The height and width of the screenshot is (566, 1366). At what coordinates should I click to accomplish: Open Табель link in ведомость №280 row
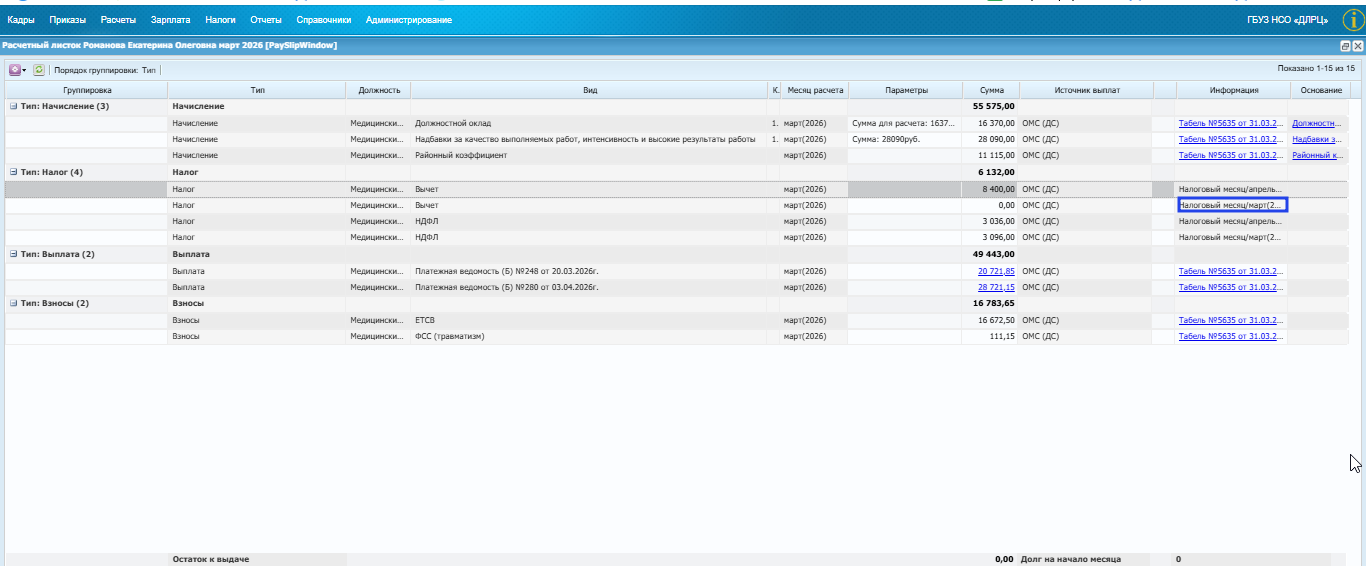1230,287
